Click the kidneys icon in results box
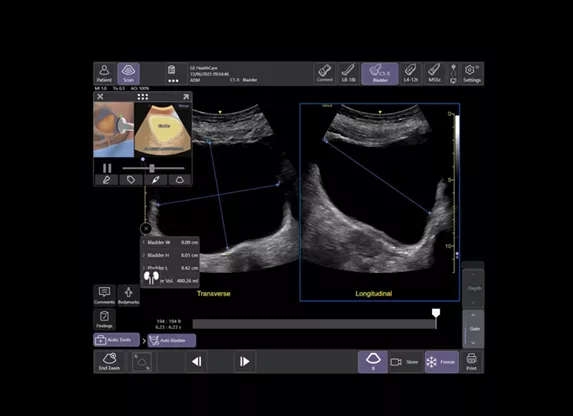The image size is (573, 416). click(151, 278)
